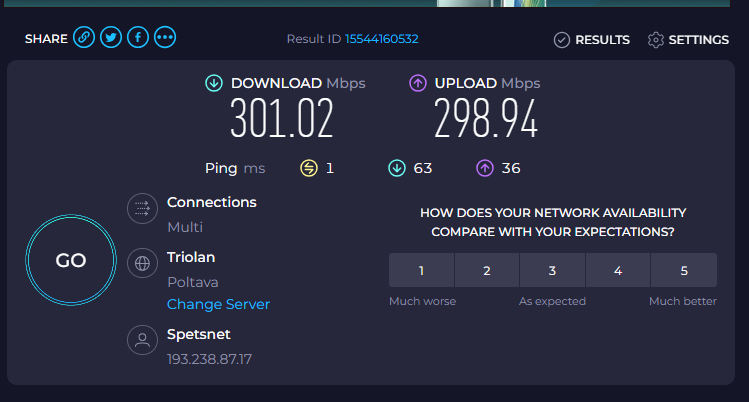
Task: Select rating 2 on expectations scale
Action: coord(487,270)
